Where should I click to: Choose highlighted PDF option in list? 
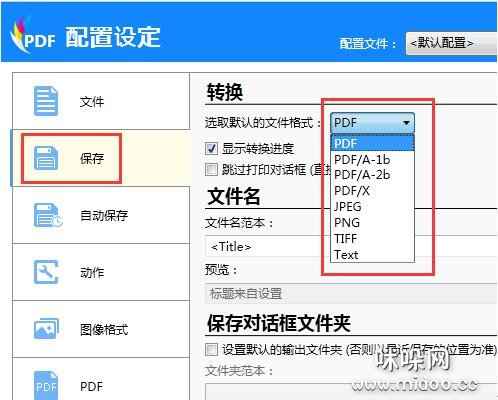pos(372,144)
